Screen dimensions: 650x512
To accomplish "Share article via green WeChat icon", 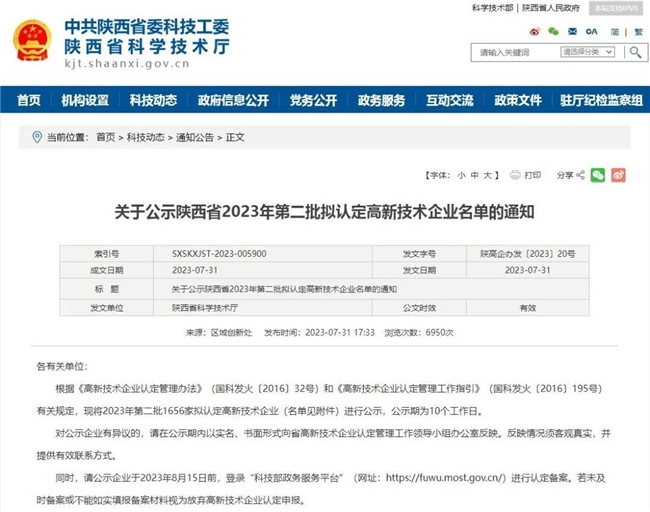I will tap(598, 175).
